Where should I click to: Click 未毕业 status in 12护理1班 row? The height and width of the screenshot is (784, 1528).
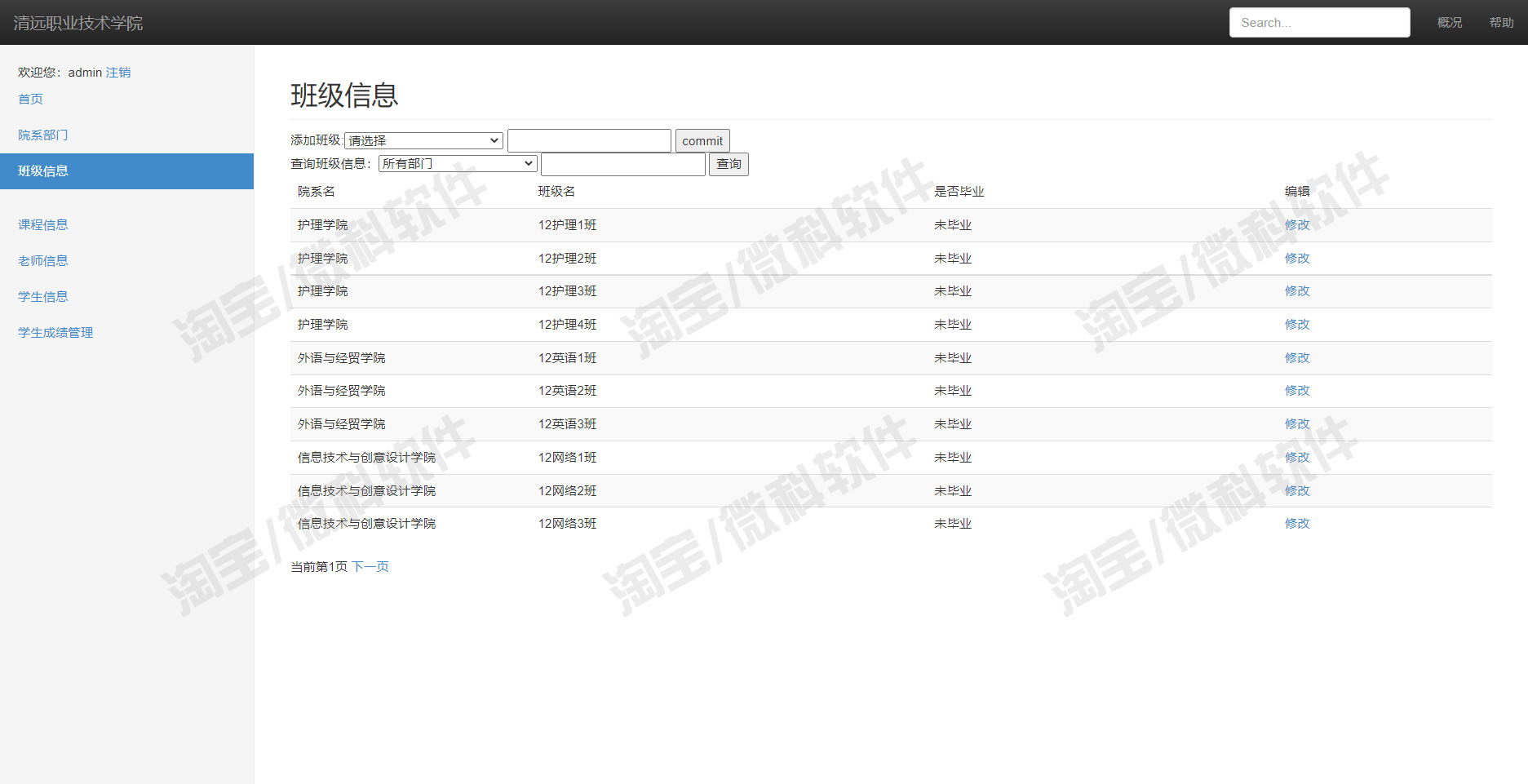tap(953, 225)
